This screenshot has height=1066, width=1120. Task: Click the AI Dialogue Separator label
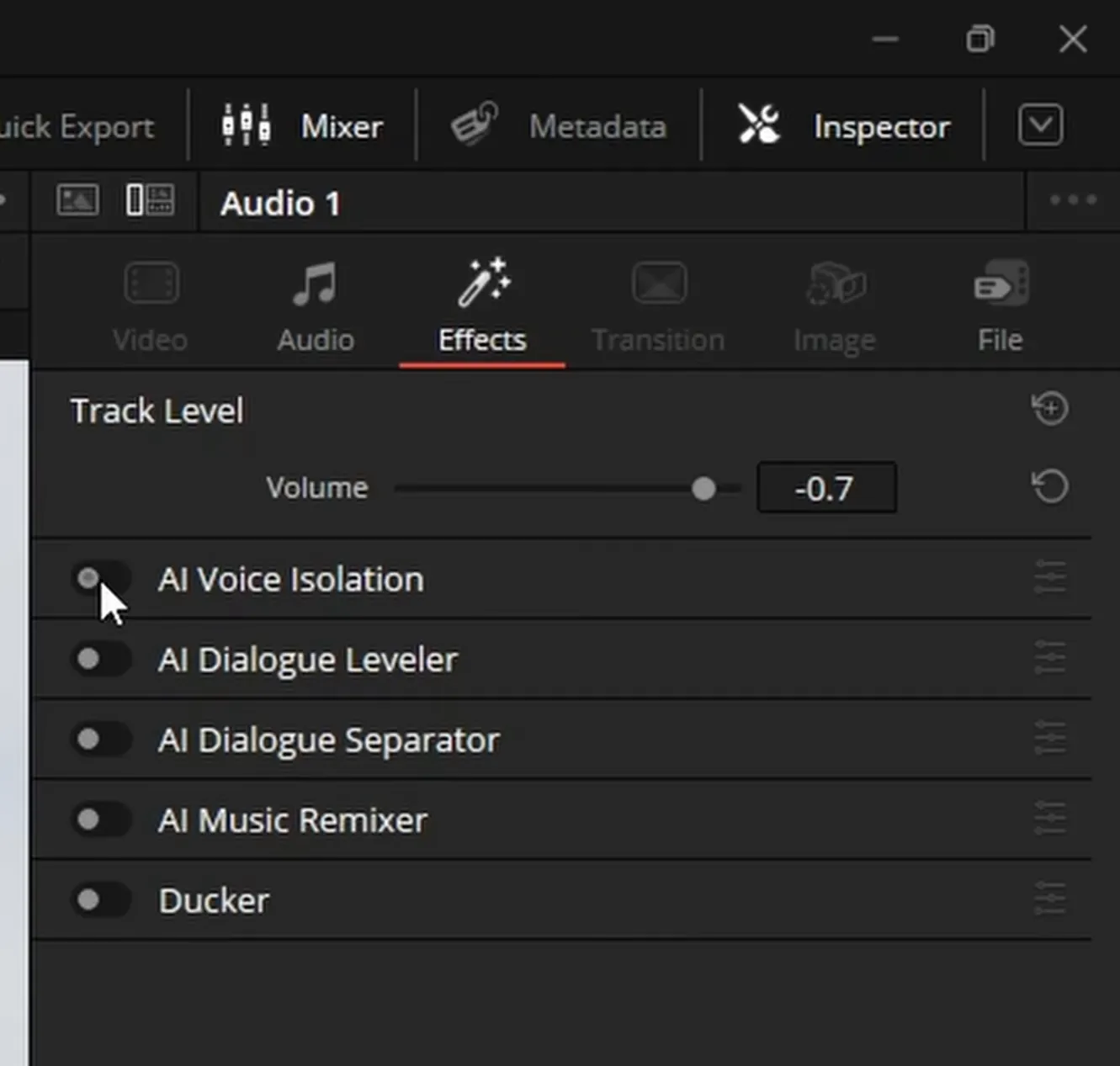(x=328, y=741)
